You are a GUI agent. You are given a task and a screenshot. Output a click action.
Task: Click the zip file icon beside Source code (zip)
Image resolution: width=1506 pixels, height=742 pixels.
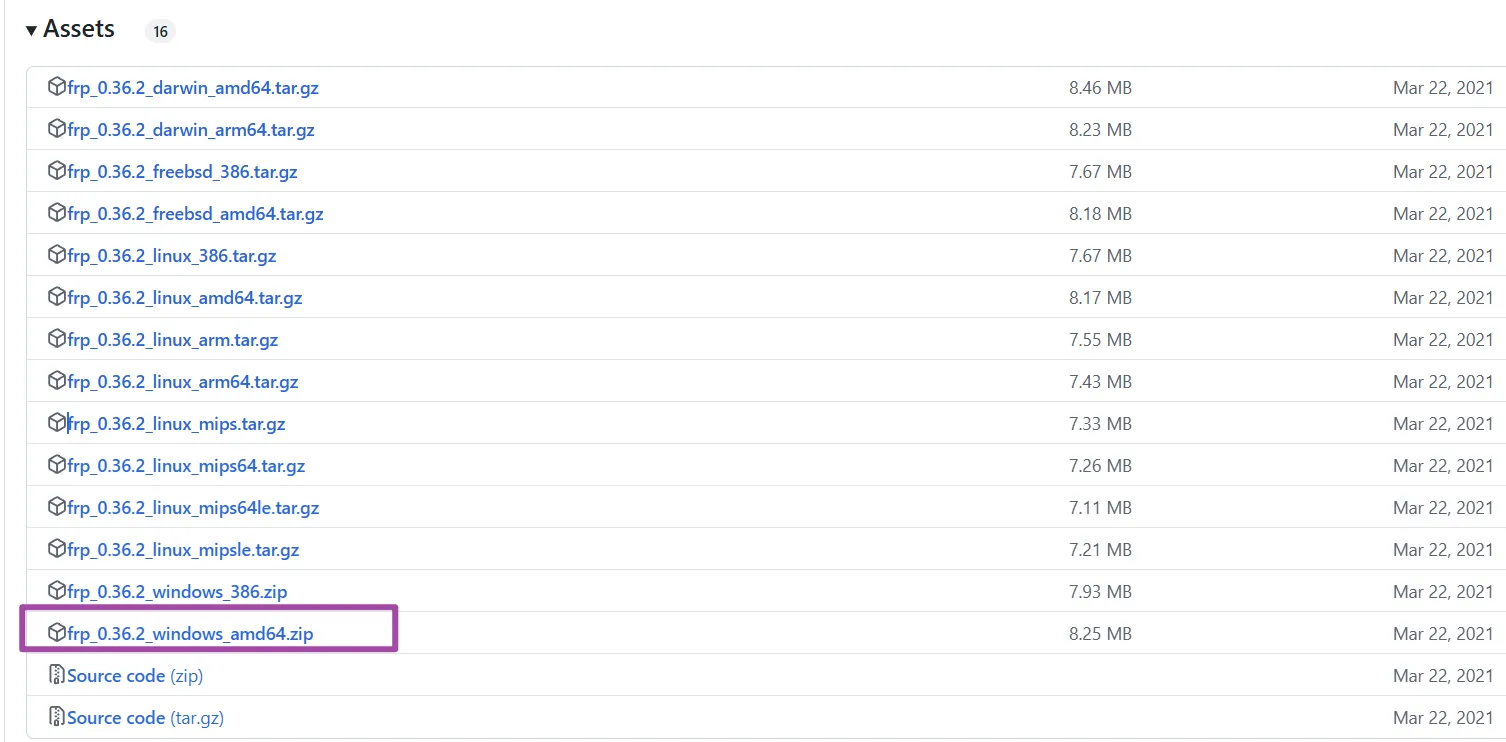coord(57,675)
